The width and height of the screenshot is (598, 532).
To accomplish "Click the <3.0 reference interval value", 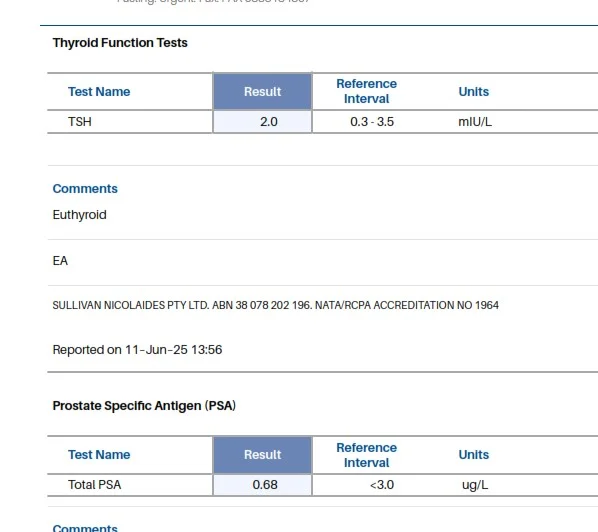I will tap(382, 485).
